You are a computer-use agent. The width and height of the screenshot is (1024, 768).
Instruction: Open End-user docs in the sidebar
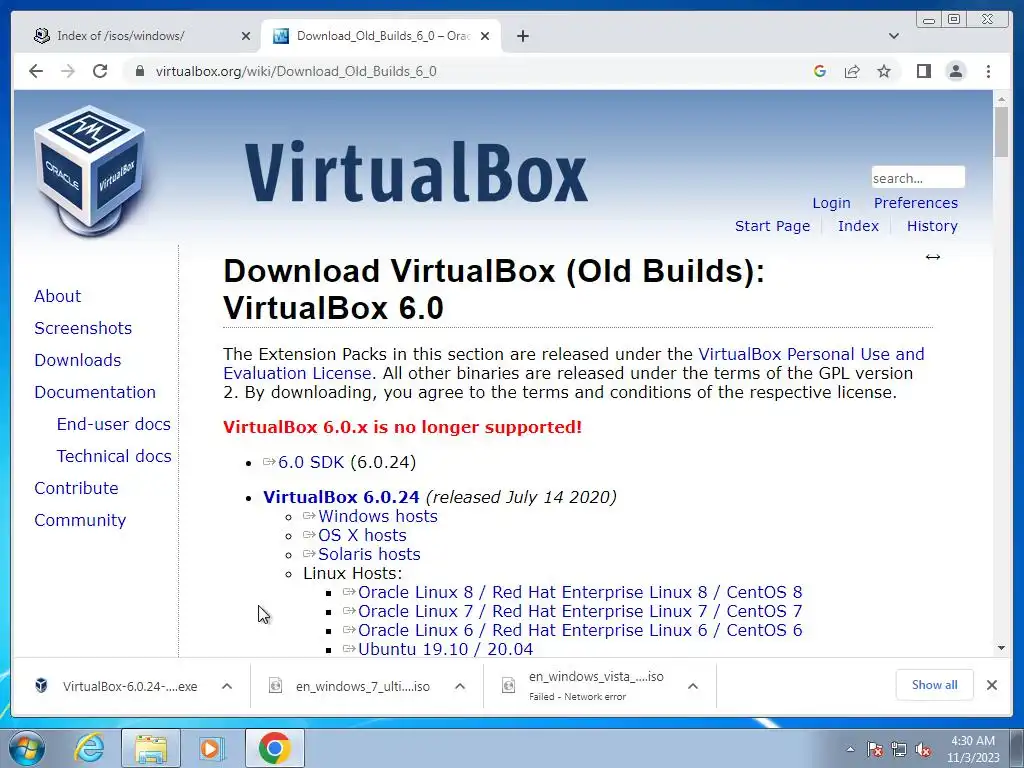[114, 424]
